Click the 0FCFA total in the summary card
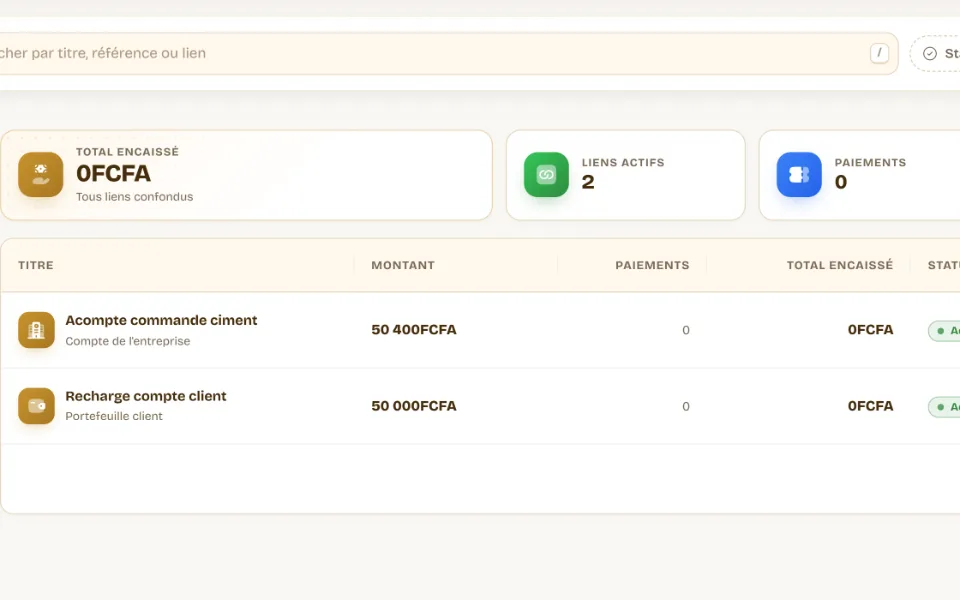 coord(113,174)
